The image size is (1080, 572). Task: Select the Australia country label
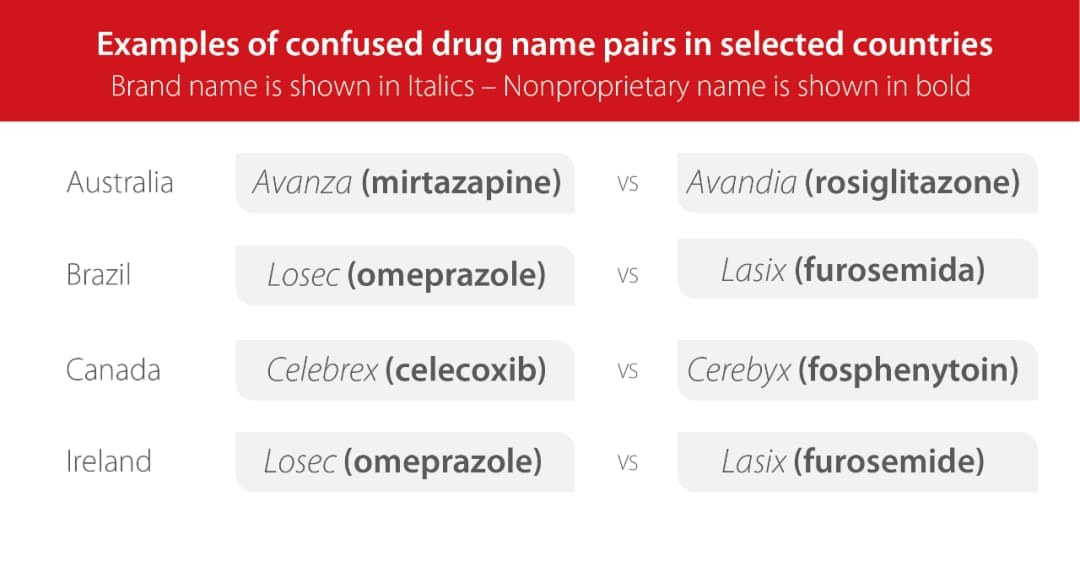pyautogui.click(x=120, y=182)
